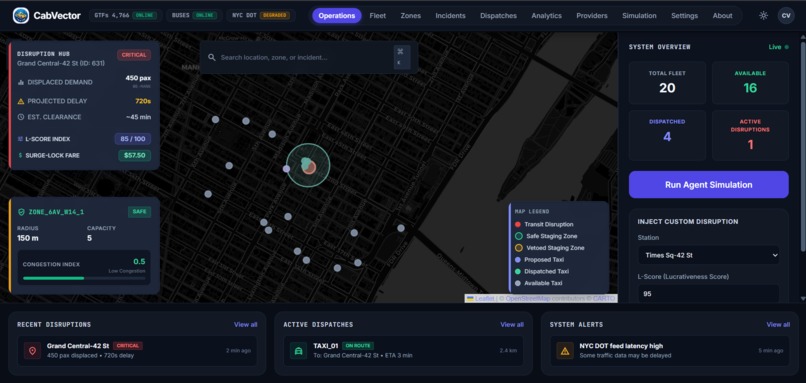Click the Displaced Demand bar-chart icon
Screen dimensions: 806x383
(x=21, y=82)
